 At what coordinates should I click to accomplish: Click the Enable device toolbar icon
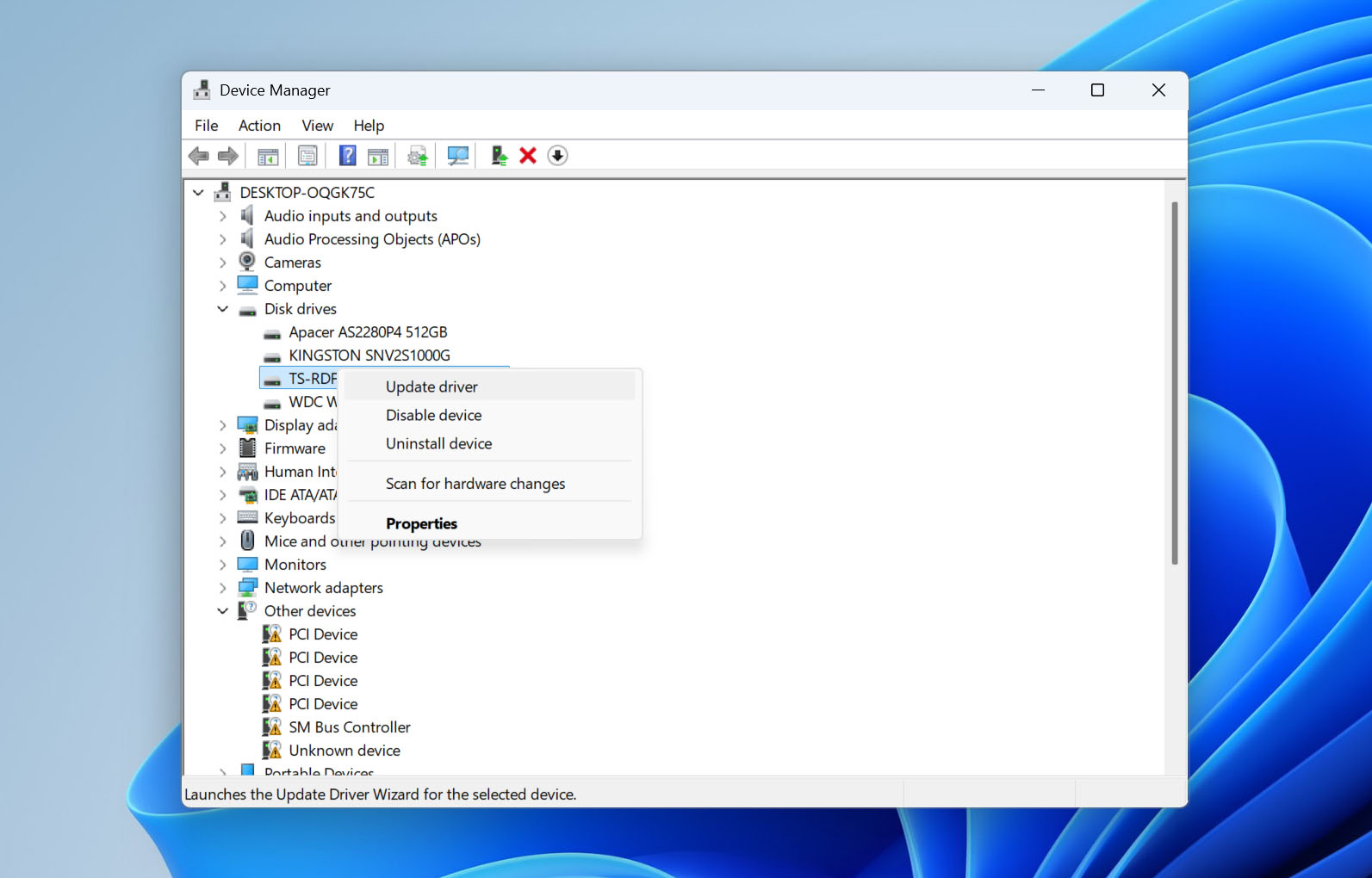499,156
